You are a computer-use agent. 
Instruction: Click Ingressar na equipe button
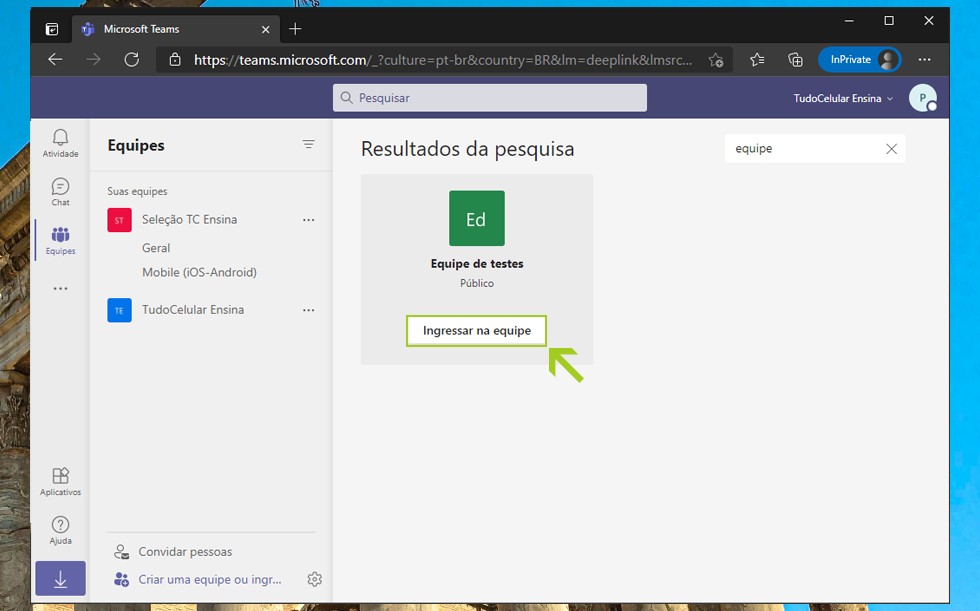(477, 331)
